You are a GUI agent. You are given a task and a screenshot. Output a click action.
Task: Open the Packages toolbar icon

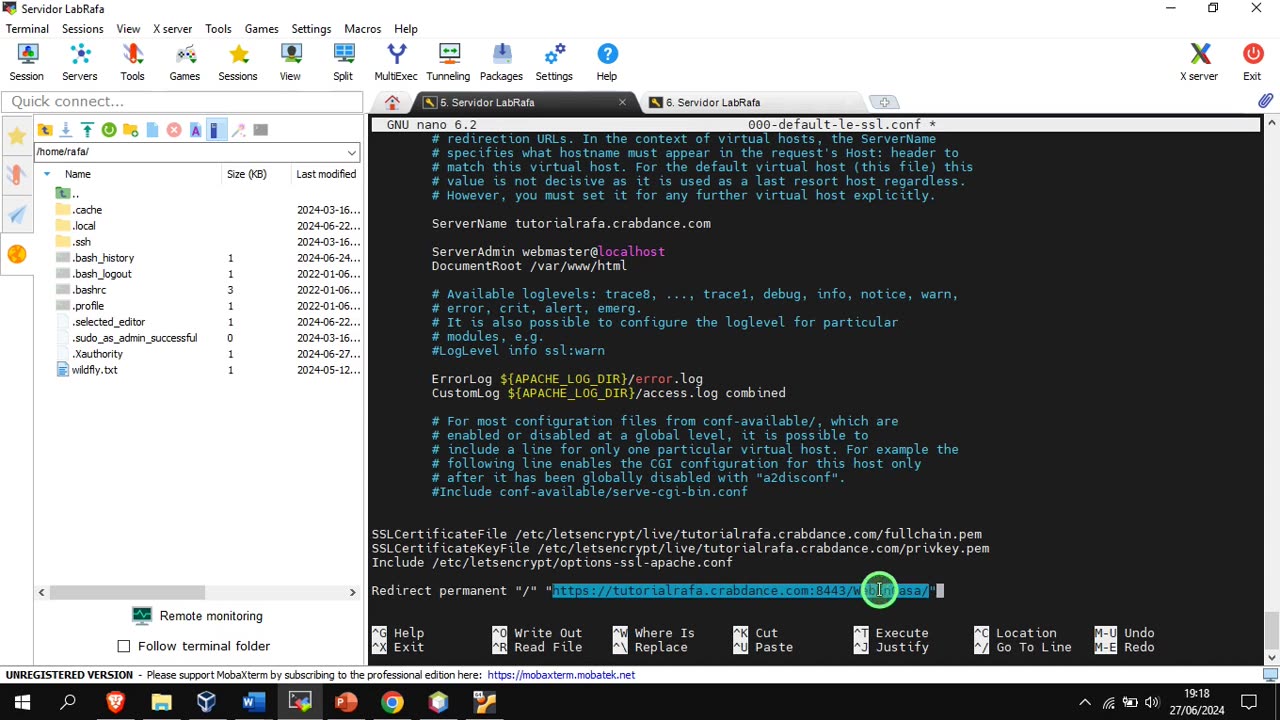(x=501, y=62)
